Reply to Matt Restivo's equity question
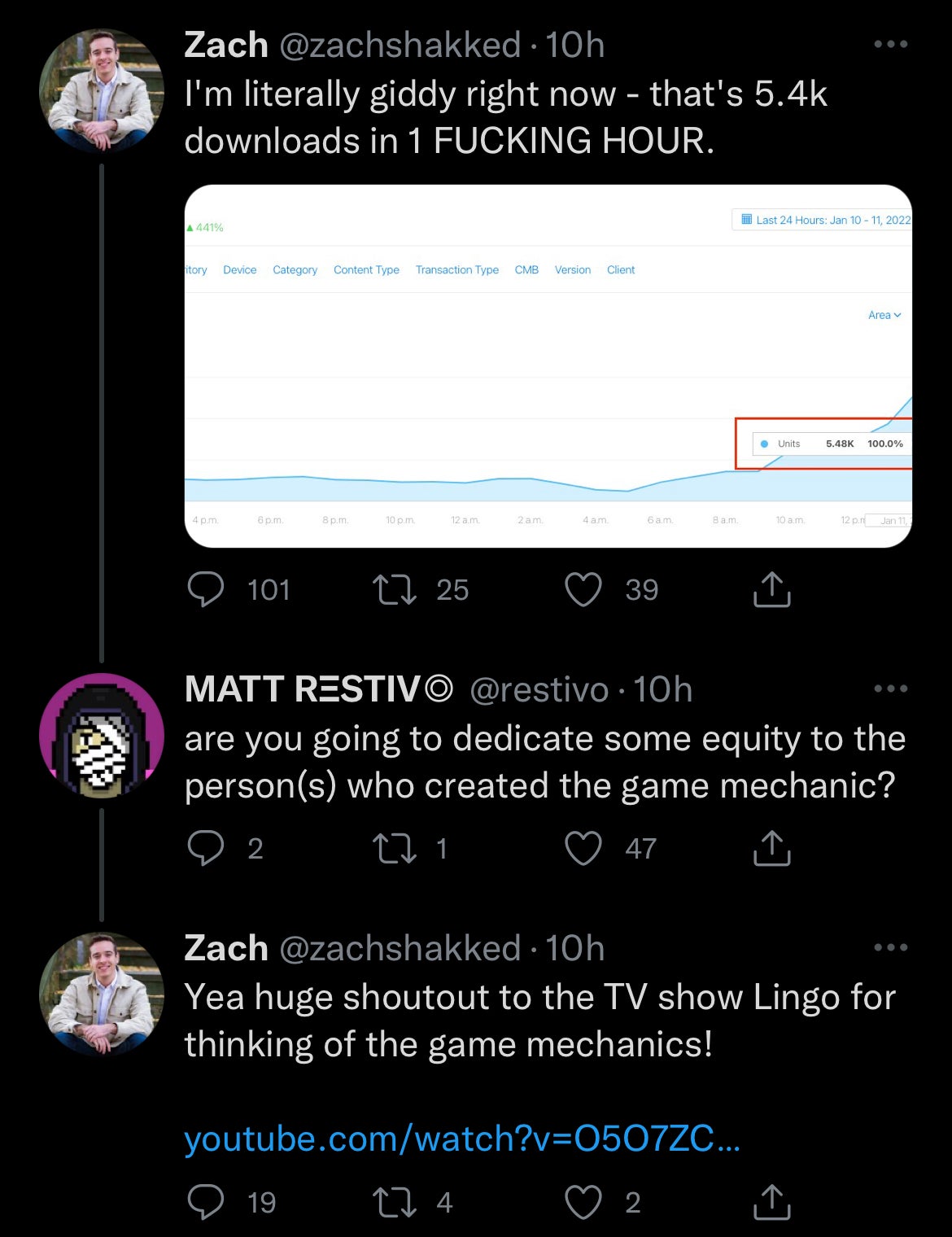 pyautogui.click(x=205, y=849)
